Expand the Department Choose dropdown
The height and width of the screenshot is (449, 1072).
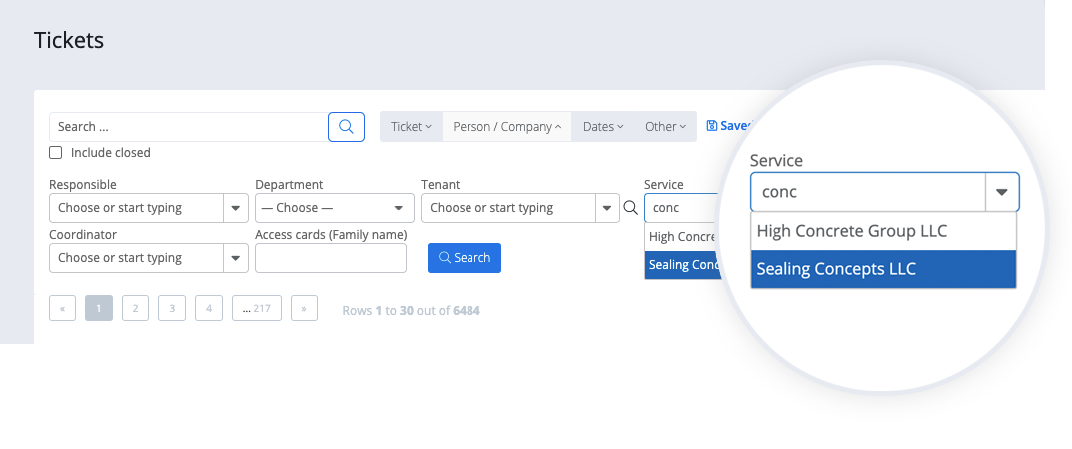335,208
